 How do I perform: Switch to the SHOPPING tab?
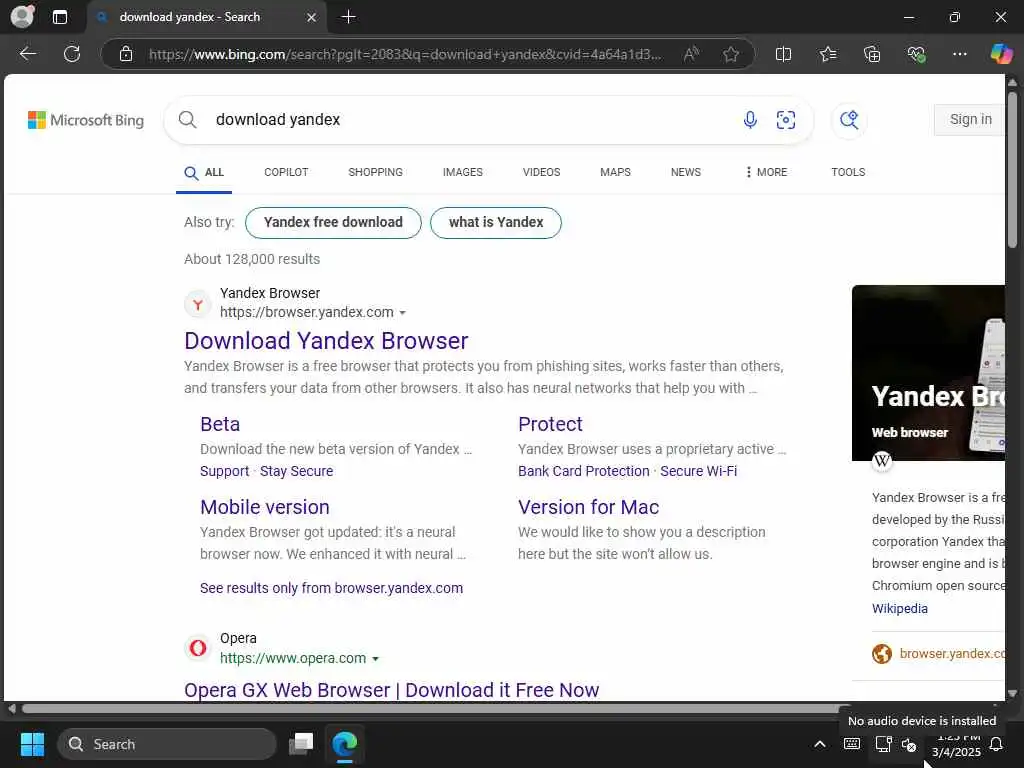(x=376, y=172)
